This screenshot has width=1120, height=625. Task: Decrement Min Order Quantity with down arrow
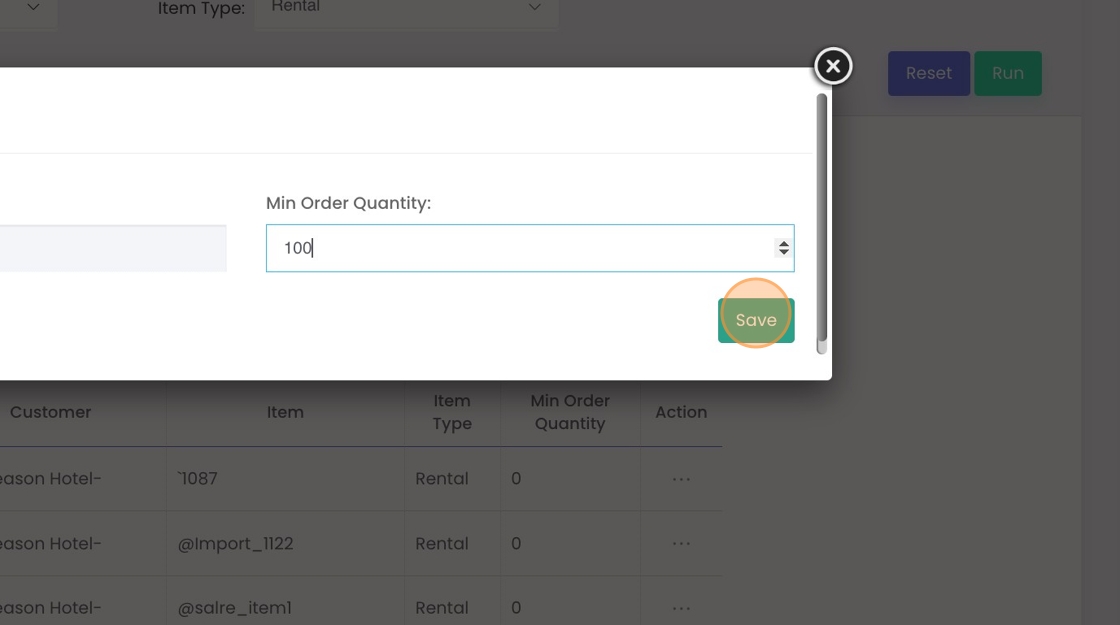click(x=784, y=252)
